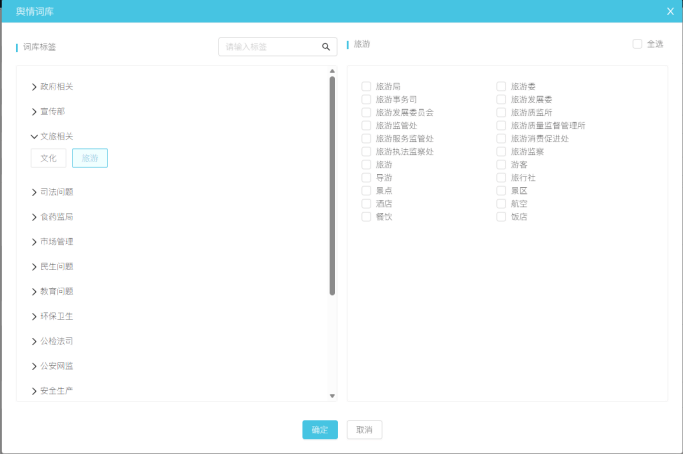Click the 取消 cancel button
The height and width of the screenshot is (454, 683).
(x=364, y=429)
